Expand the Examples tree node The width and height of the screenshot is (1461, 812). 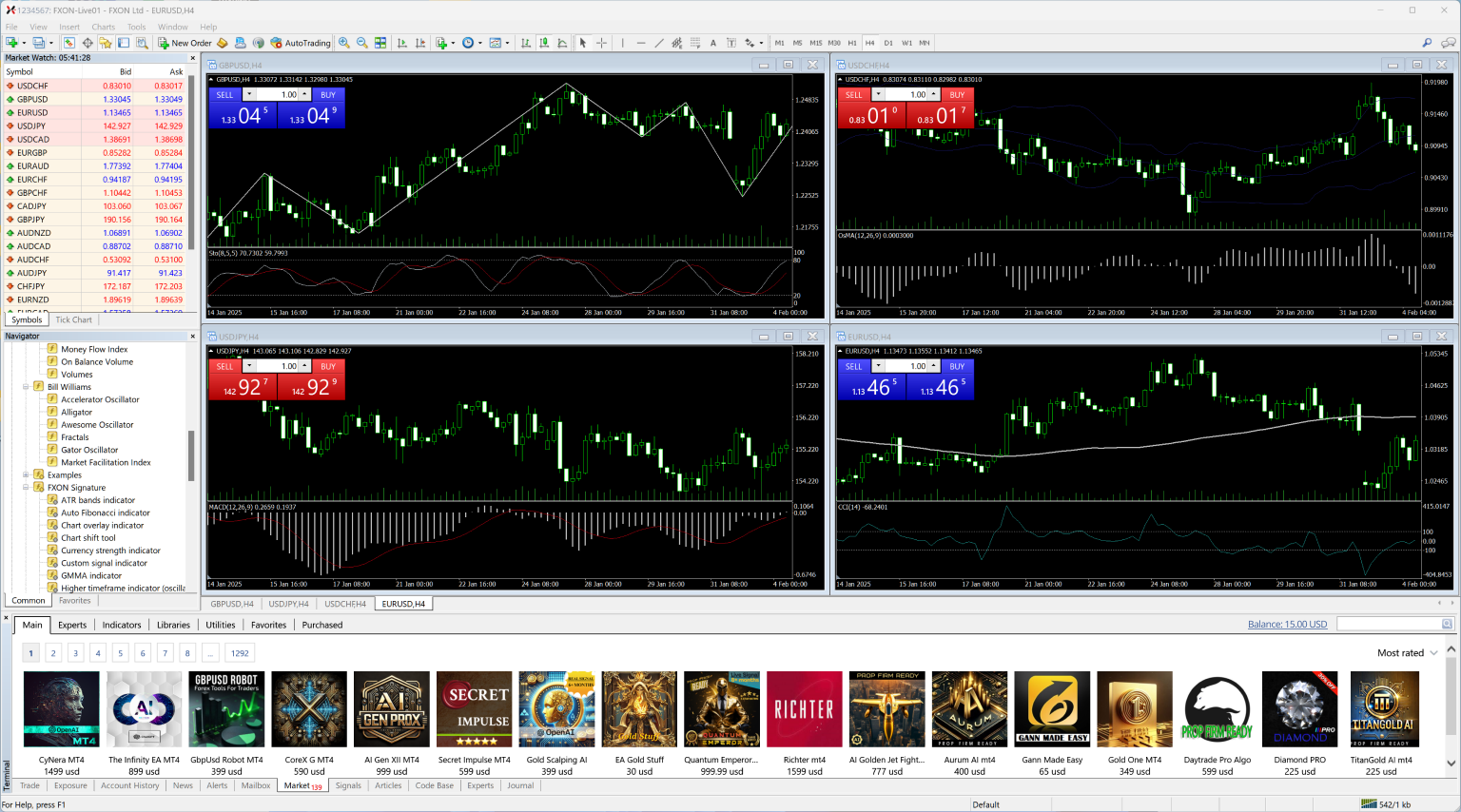[26, 474]
